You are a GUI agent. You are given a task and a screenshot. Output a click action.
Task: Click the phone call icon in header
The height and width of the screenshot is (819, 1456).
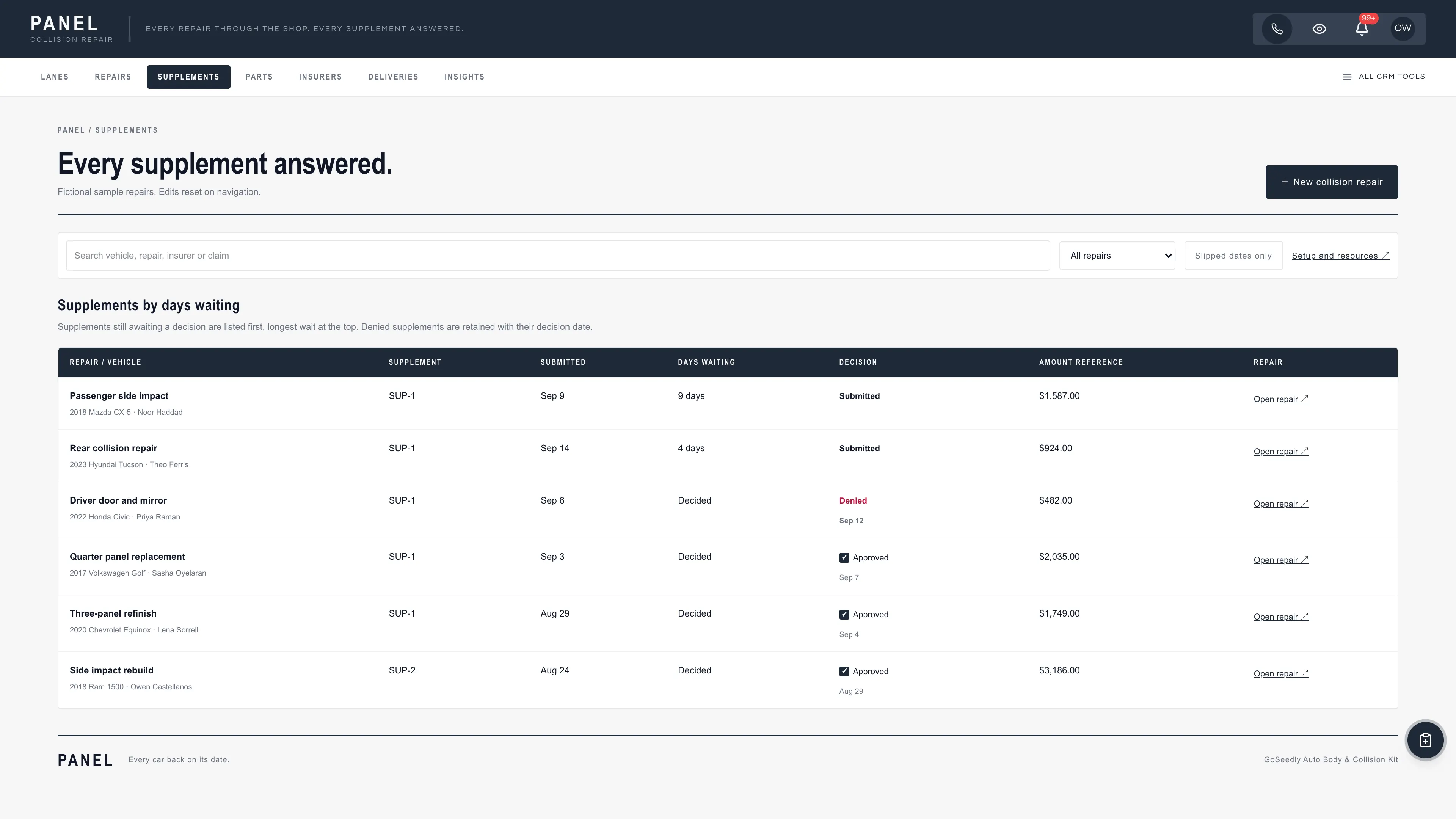[1277, 29]
